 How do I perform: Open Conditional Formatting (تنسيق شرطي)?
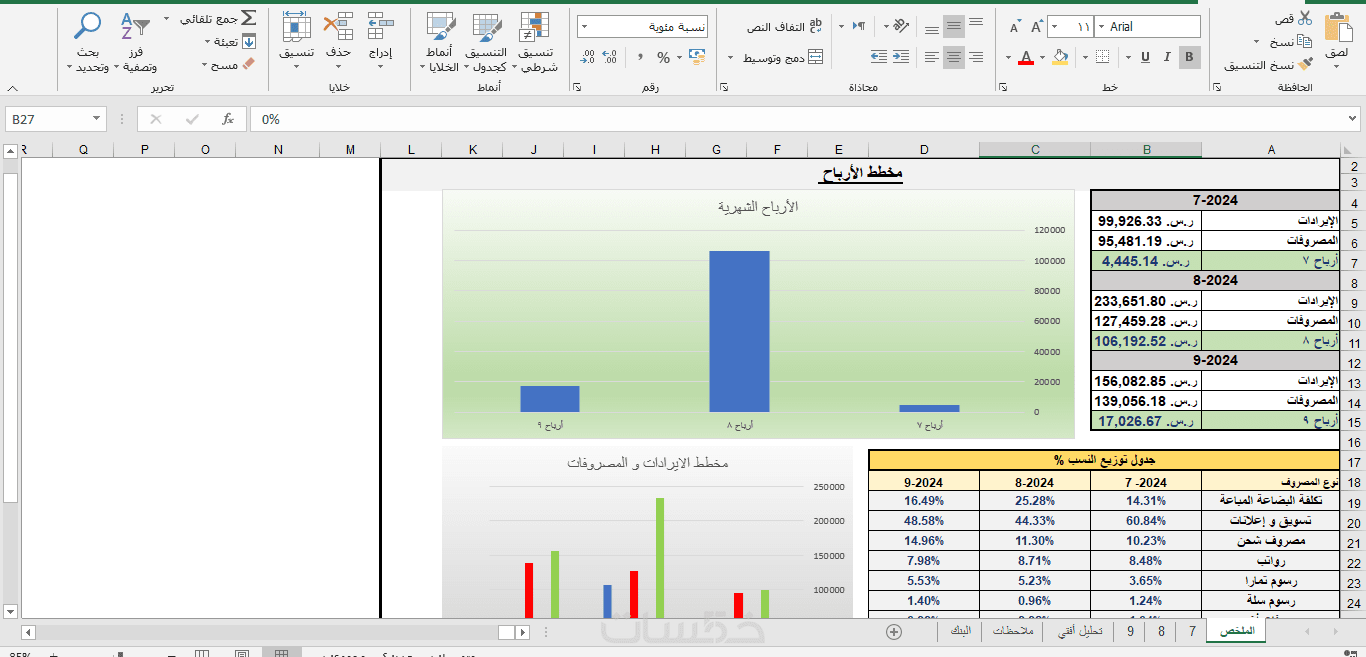click(x=536, y=42)
